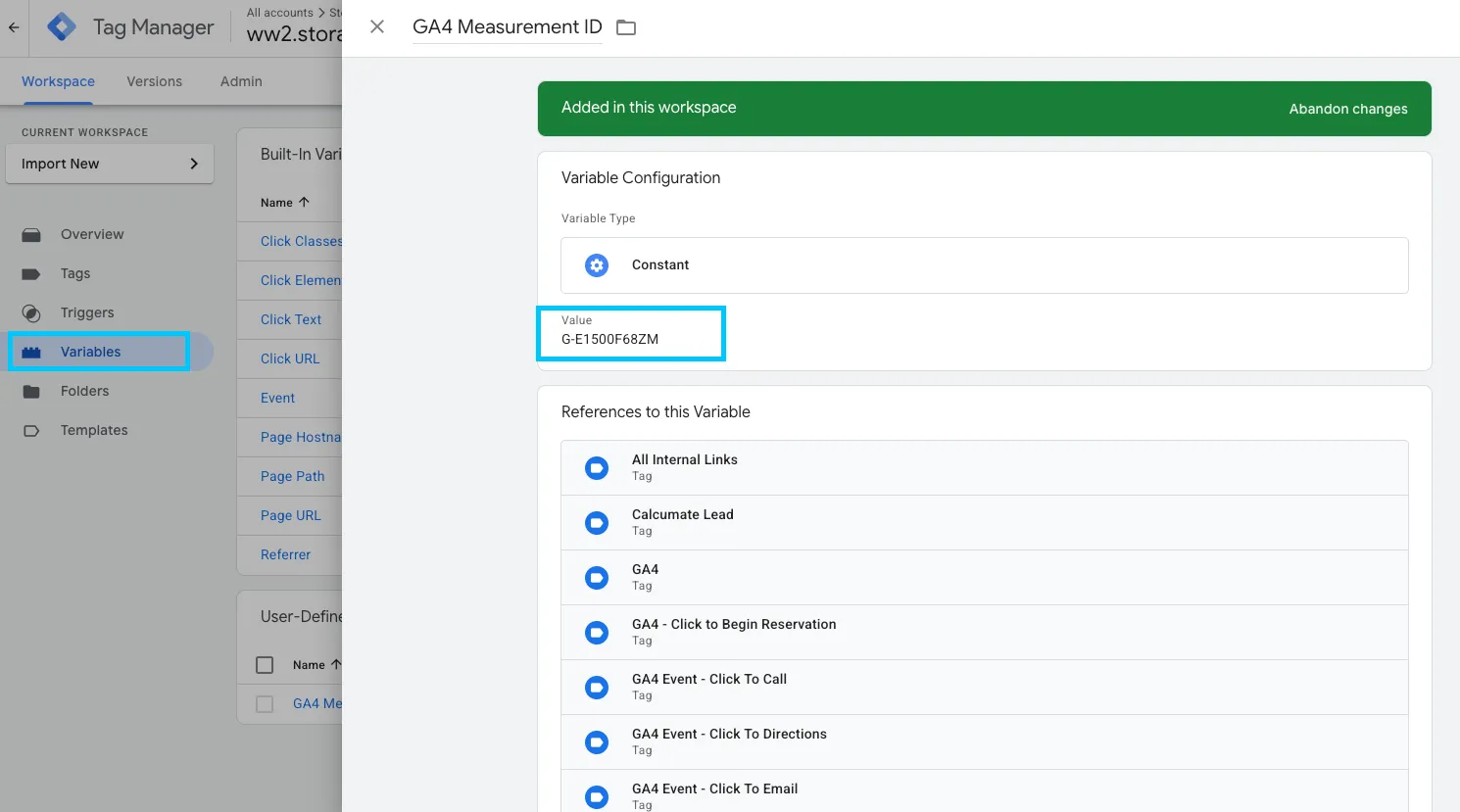Viewport: 1460px width, 812px height.
Task: Close the GA4 Measurement ID panel
Action: [x=377, y=27]
